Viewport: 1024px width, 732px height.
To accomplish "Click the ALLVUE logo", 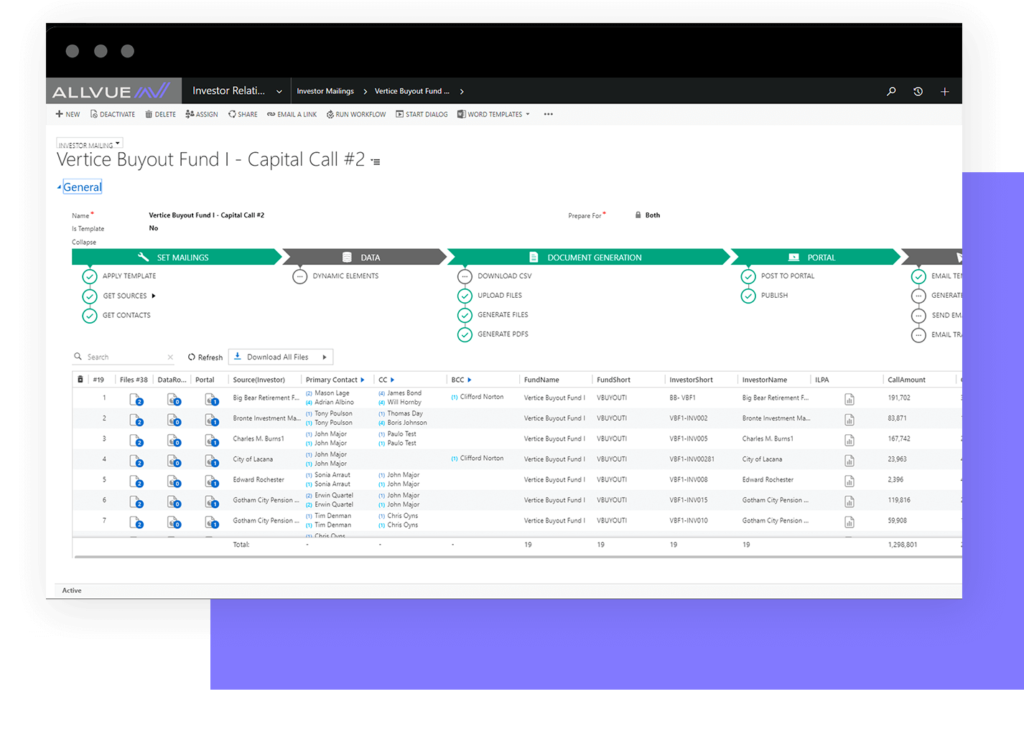I will (x=111, y=91).
